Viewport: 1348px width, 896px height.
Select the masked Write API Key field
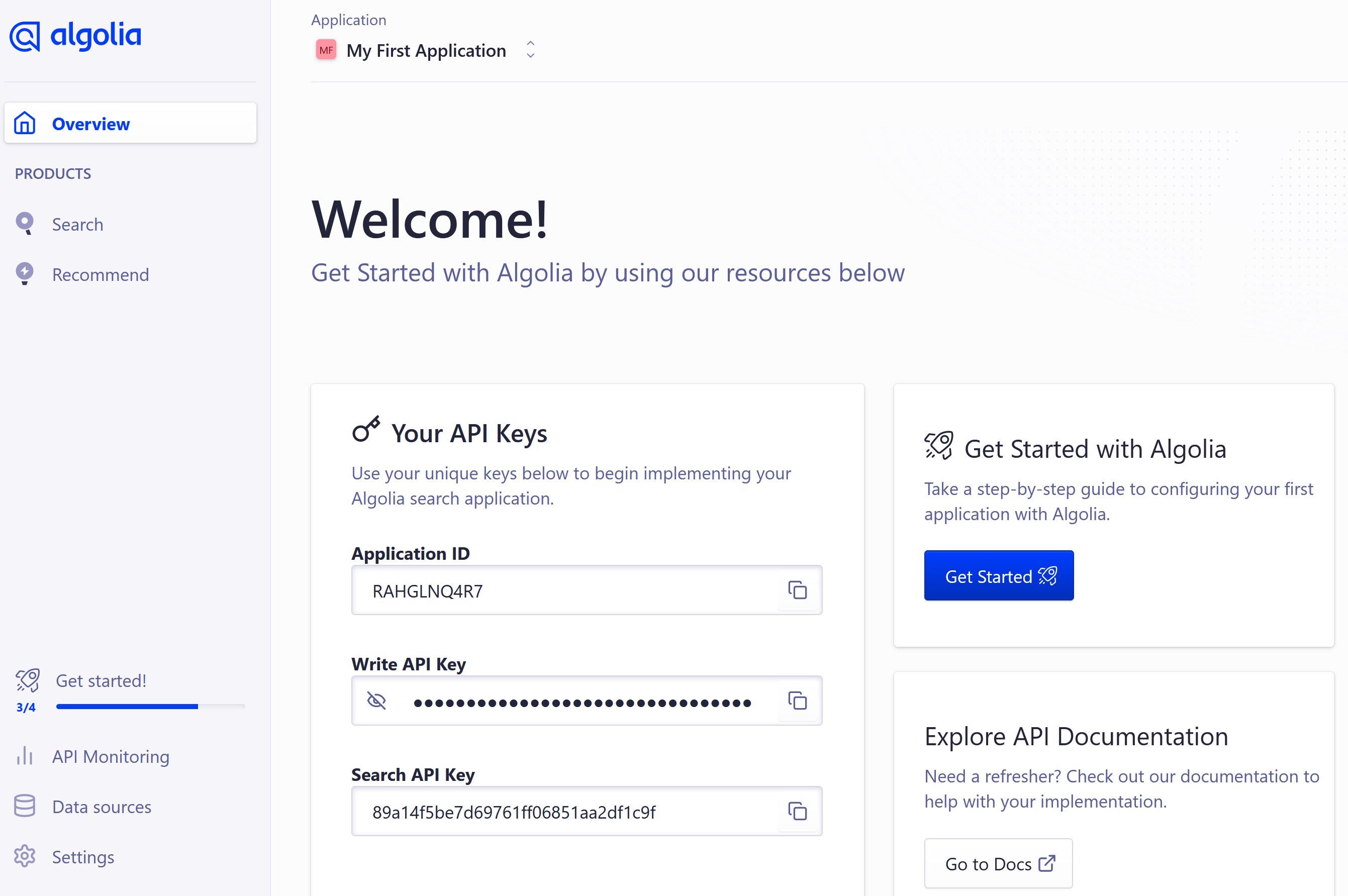(x=587, y=701)
